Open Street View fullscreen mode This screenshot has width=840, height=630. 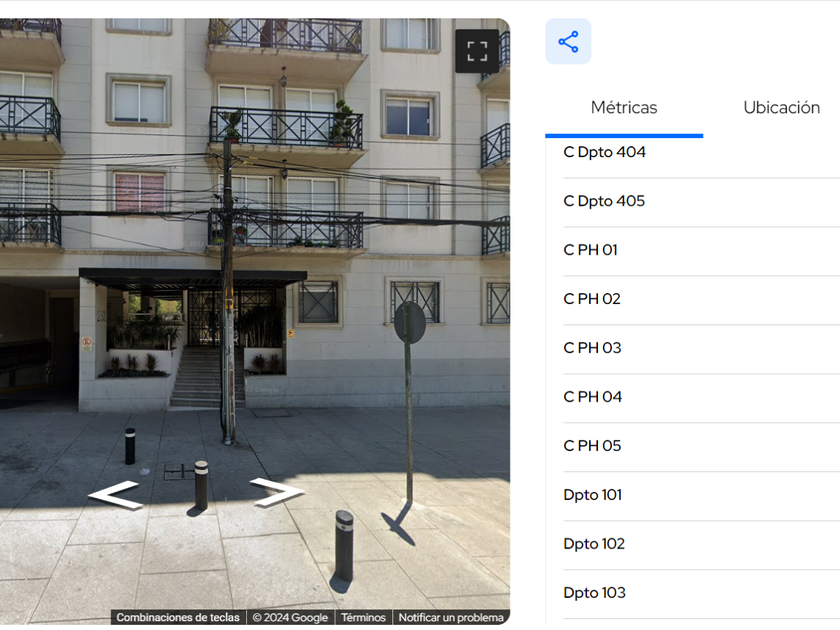pyautogui.click(x=477, y=51)
